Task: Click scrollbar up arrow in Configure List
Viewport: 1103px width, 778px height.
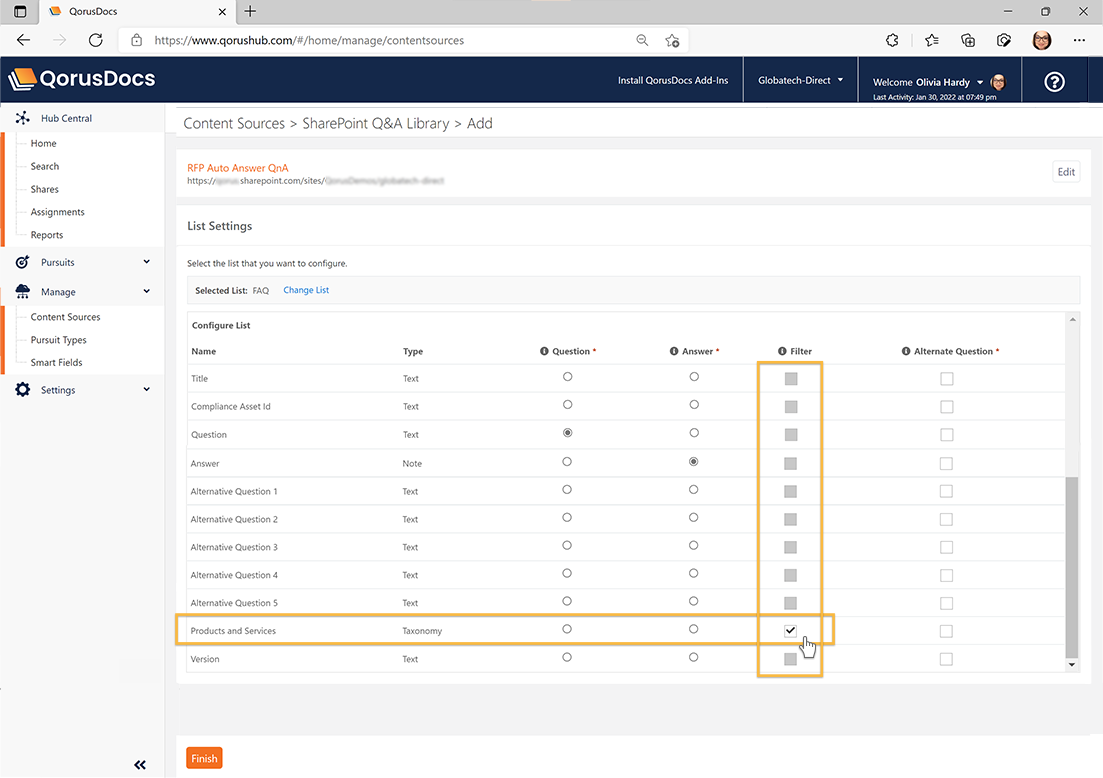Action: coord(1072,319)
